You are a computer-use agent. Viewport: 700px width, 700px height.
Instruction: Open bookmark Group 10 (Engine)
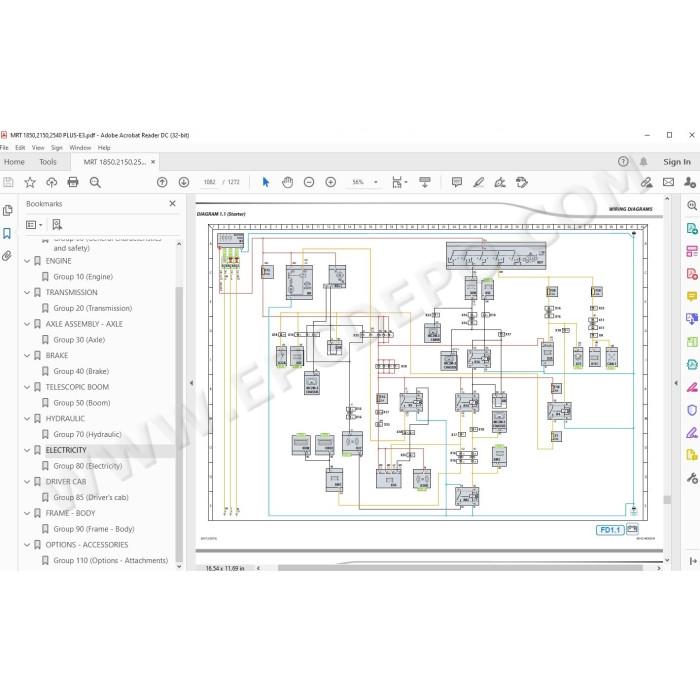coord(83,277)
